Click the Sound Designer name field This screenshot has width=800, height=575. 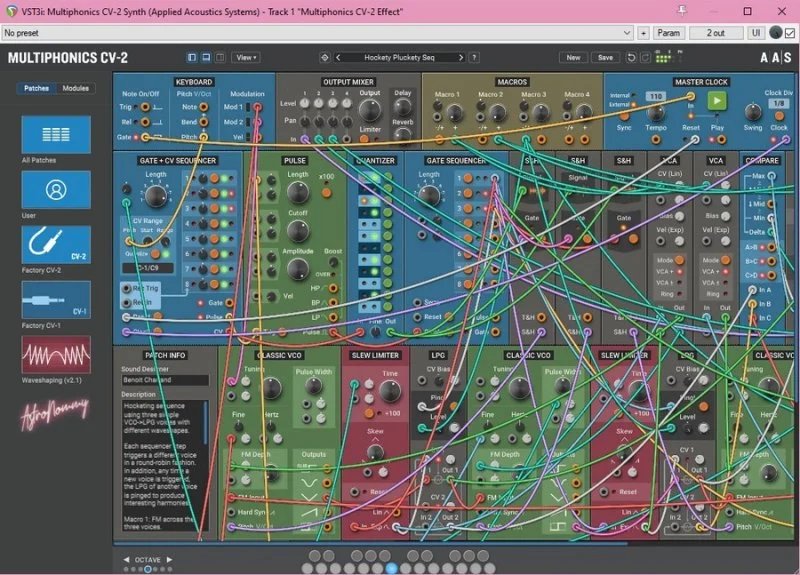click(165, 380)
